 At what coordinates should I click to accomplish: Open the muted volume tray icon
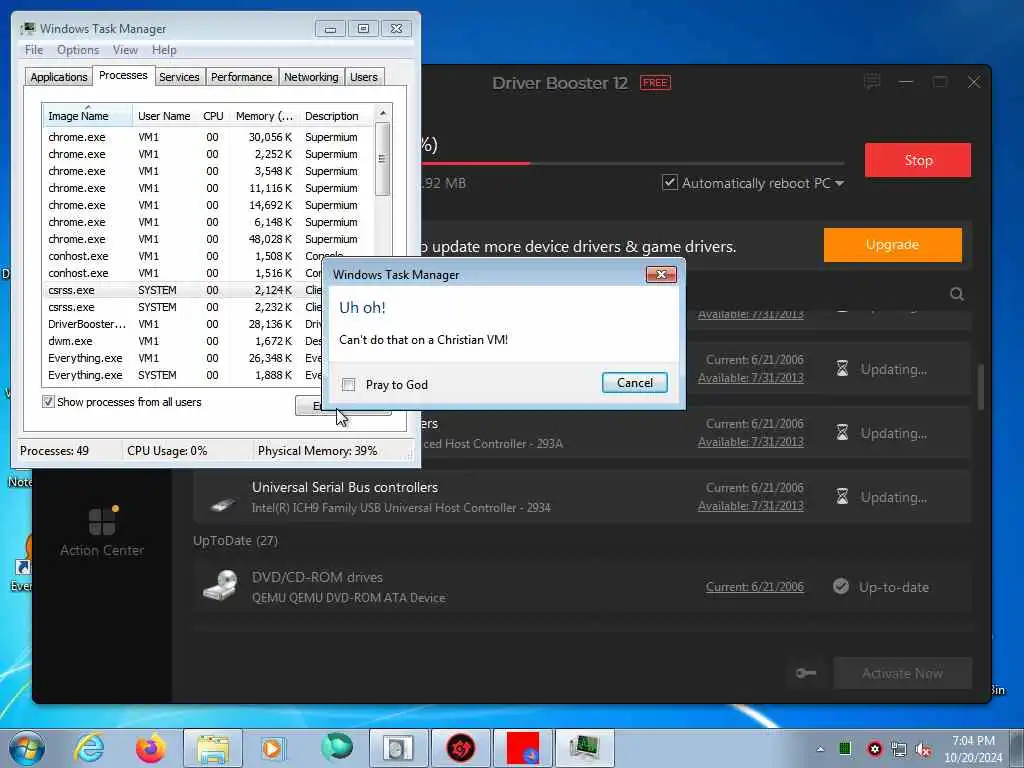923,750
